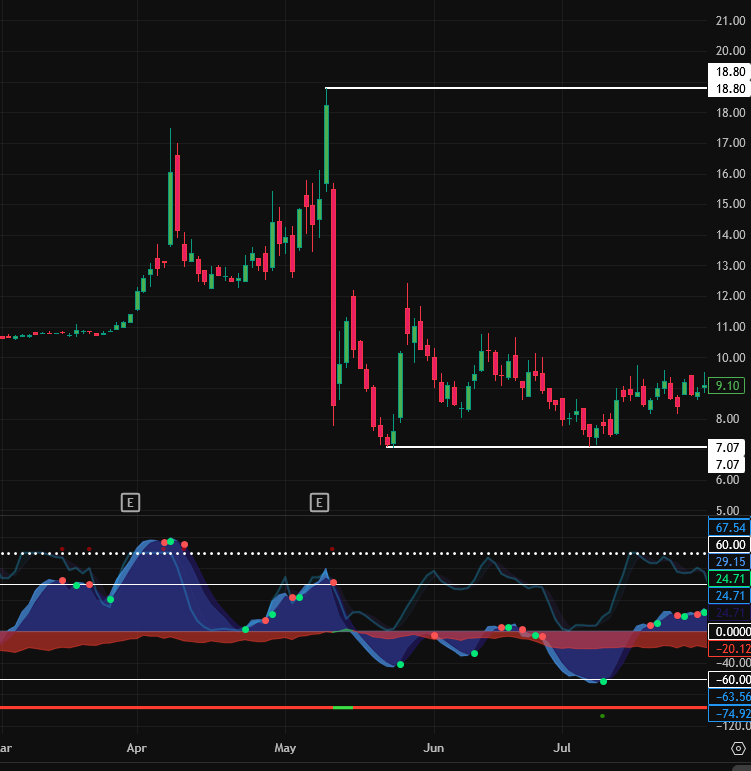Click the 8.00 price axis label
The height and width of the screenshot is (771, 751).
pos(728,419)
